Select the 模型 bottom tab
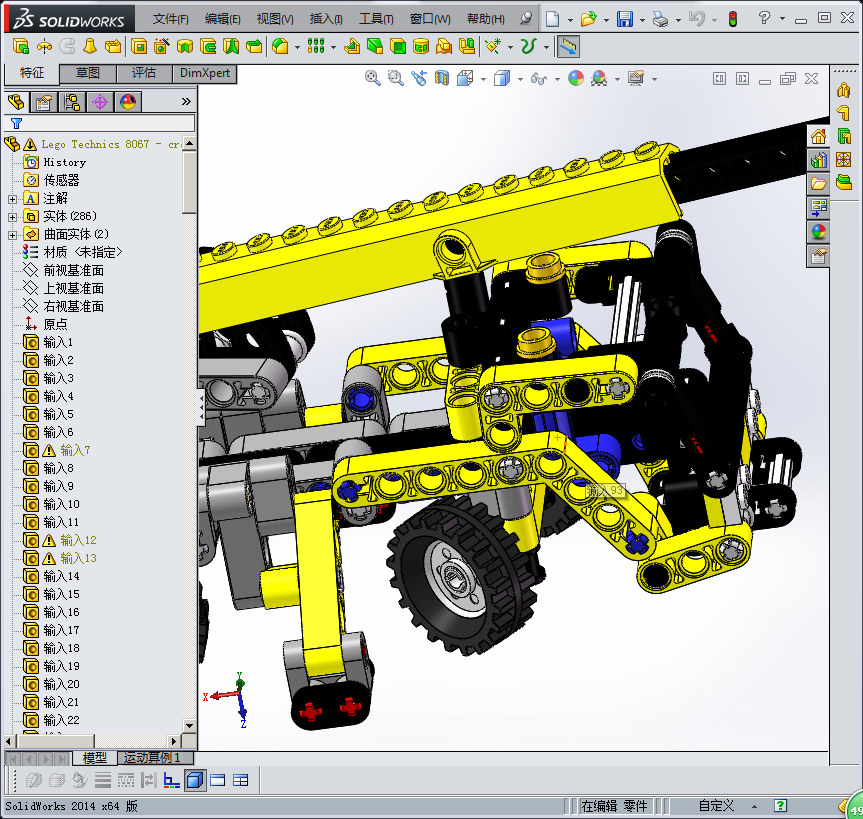Image resolution: width=863 pixels, height=819 pixels. point(95,758)
